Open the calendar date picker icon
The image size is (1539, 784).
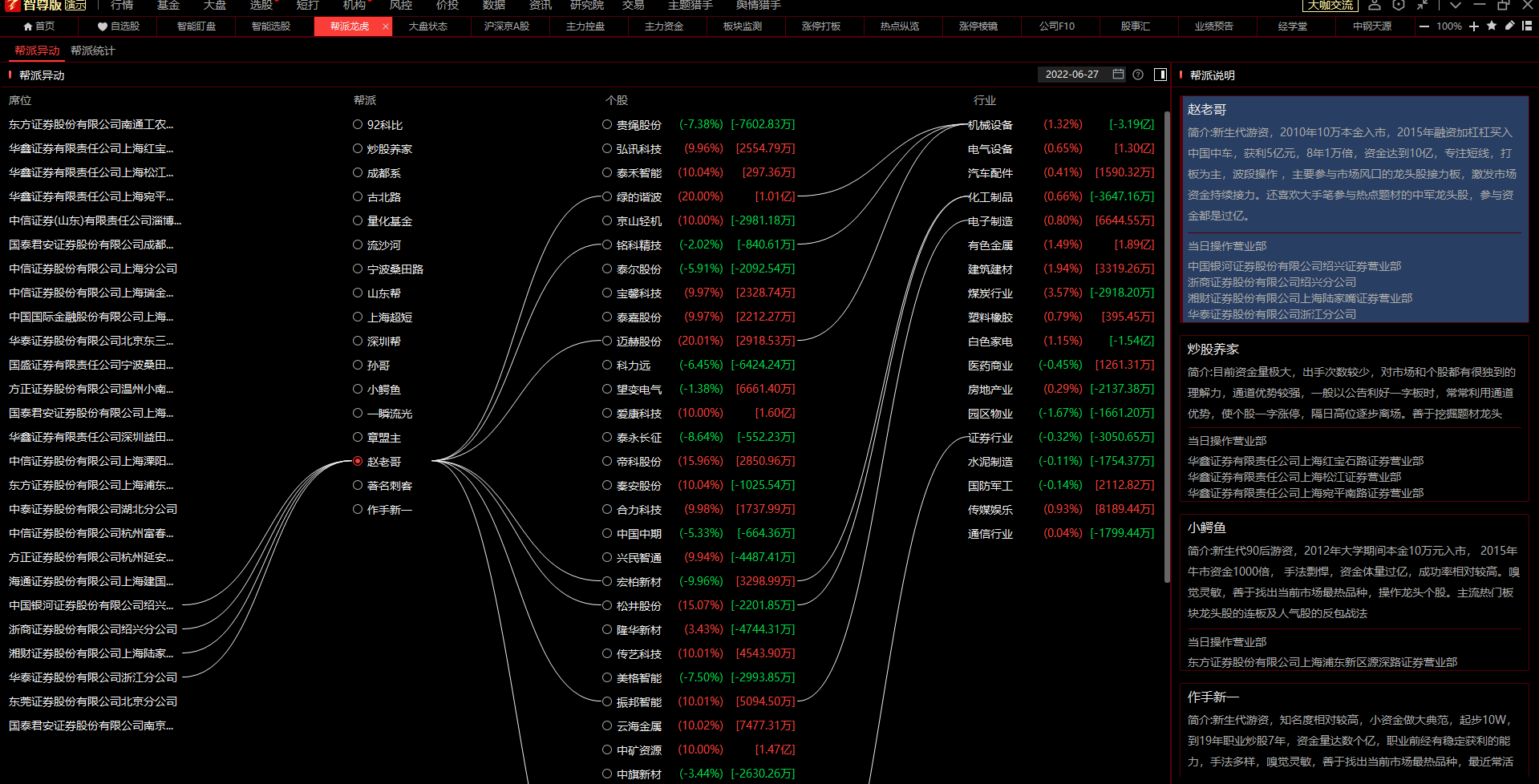pyautogui.click(x=1118, y=75)
